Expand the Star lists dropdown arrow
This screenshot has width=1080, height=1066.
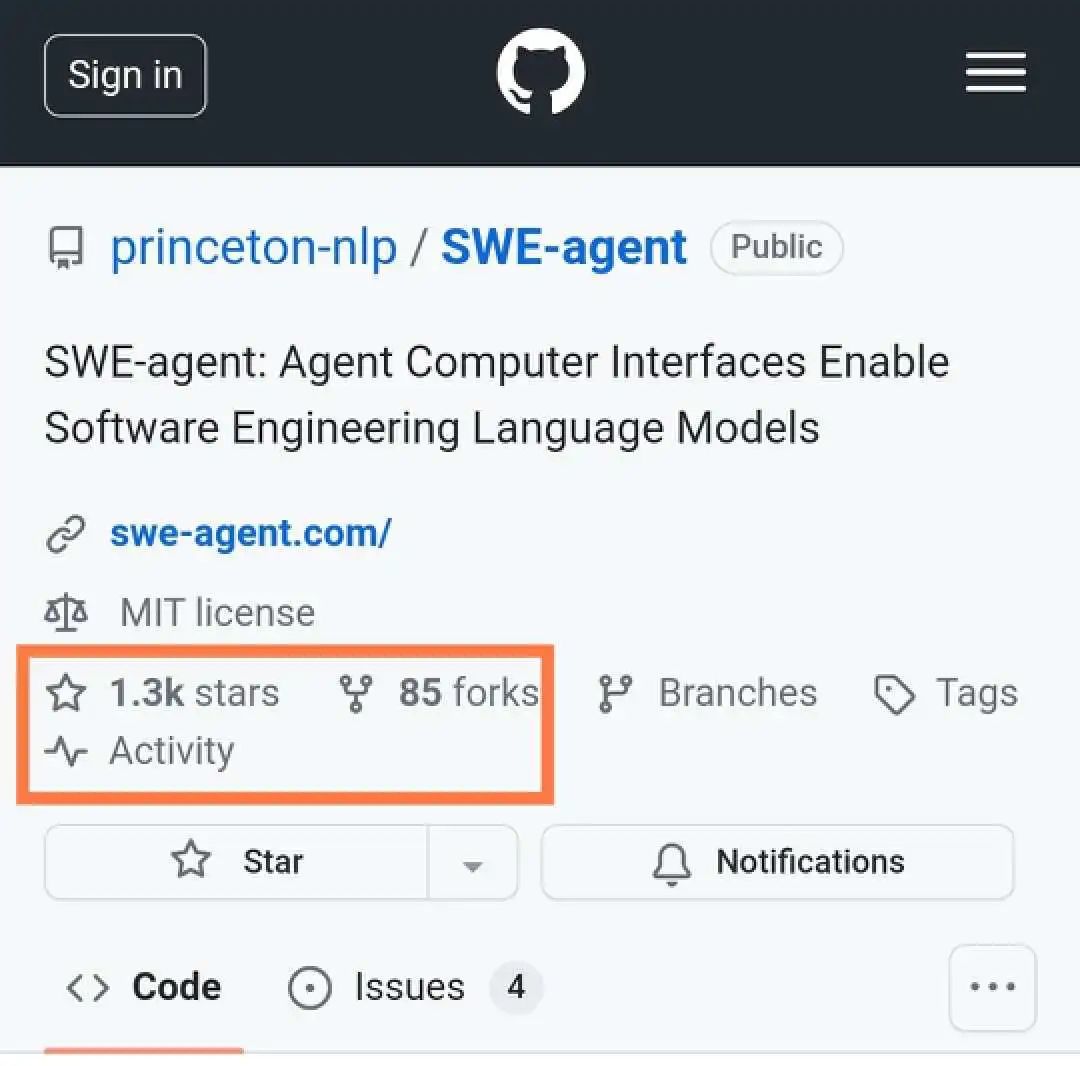pos(472,863)
